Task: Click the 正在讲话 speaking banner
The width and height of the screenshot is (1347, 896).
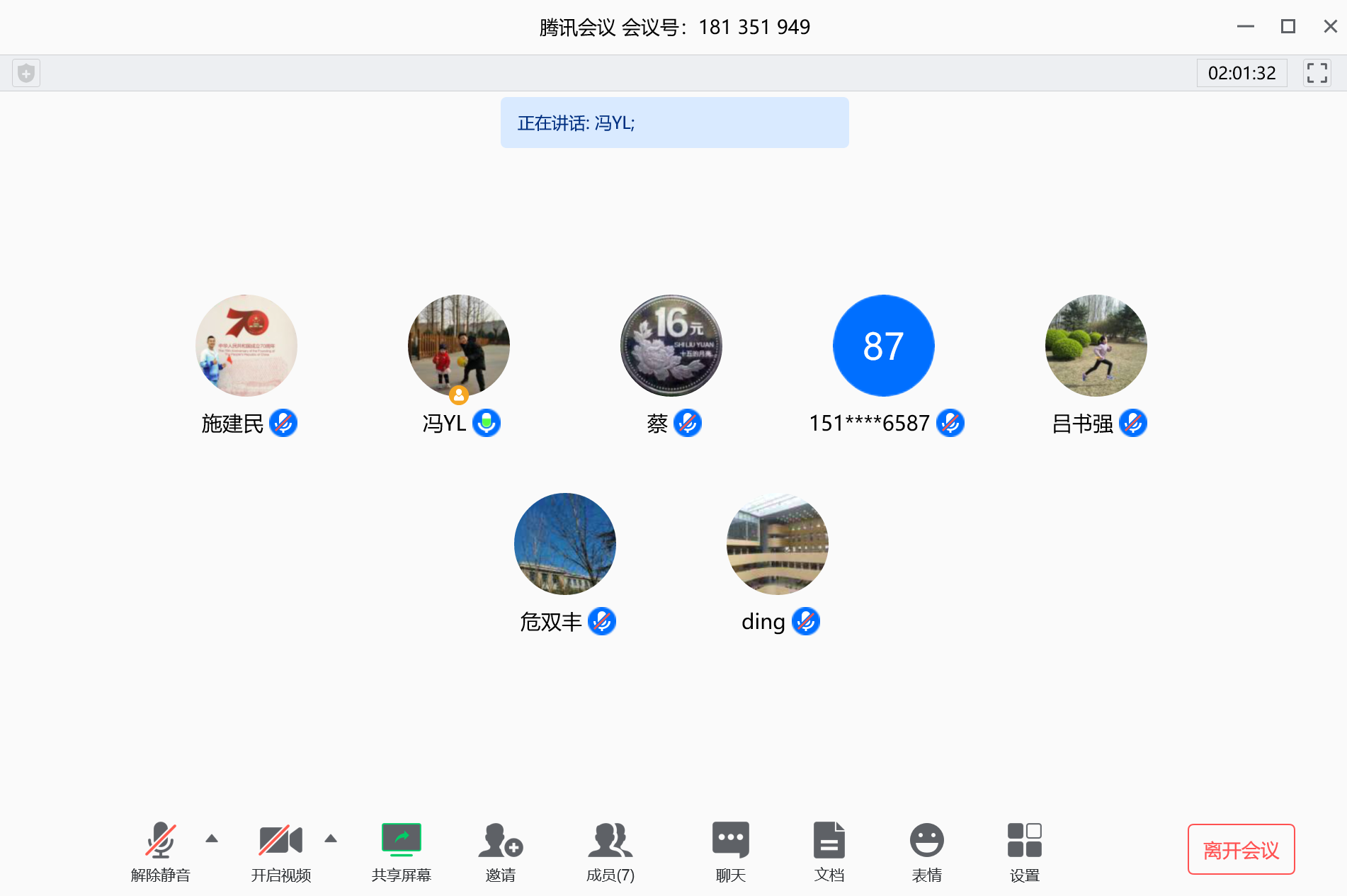Action: click(674, 123)
